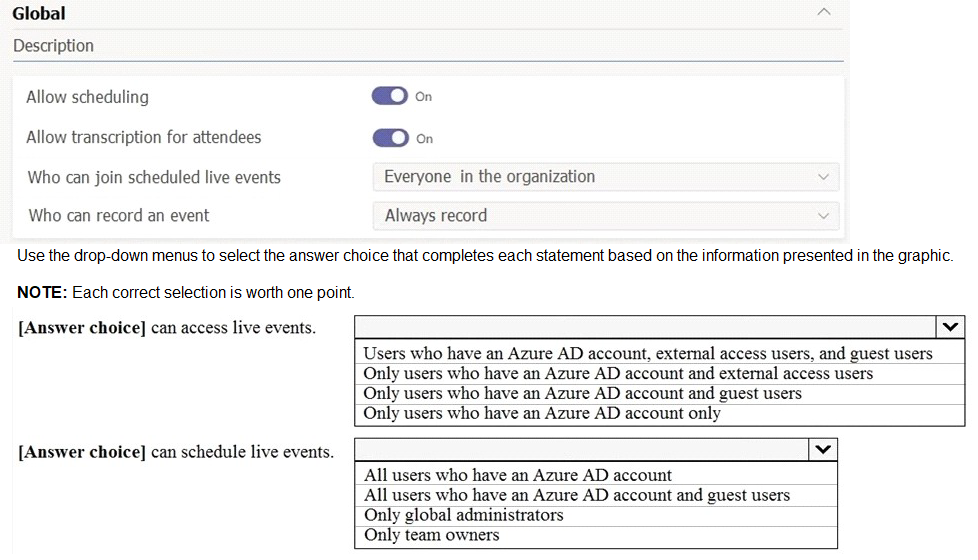Select All users with Azure AD account and guest users
978x560 pixels.
coord(576,495)
